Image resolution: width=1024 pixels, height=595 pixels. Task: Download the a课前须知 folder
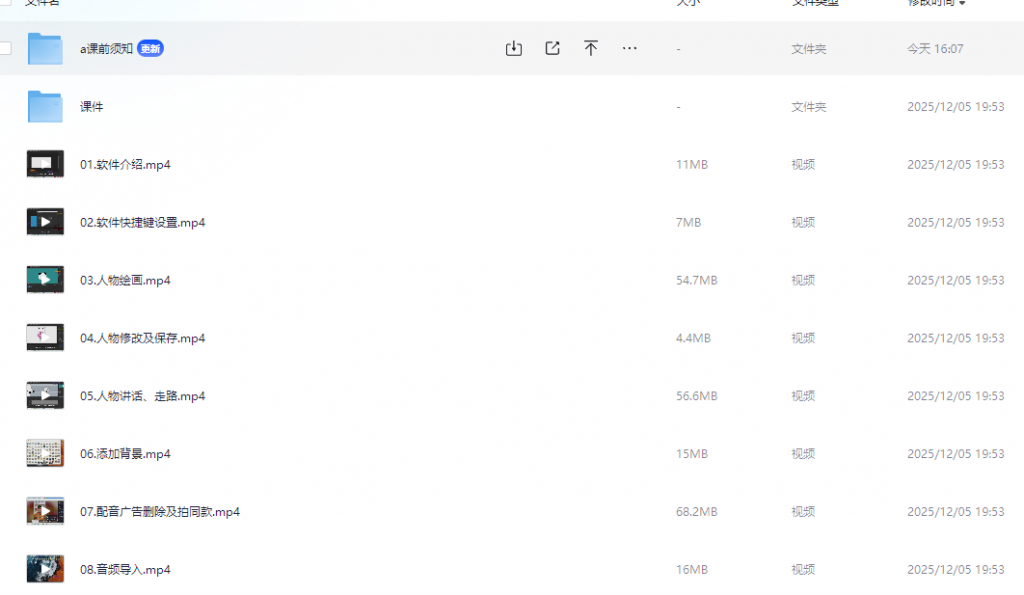pyautogui.click(x=514, y=48)
